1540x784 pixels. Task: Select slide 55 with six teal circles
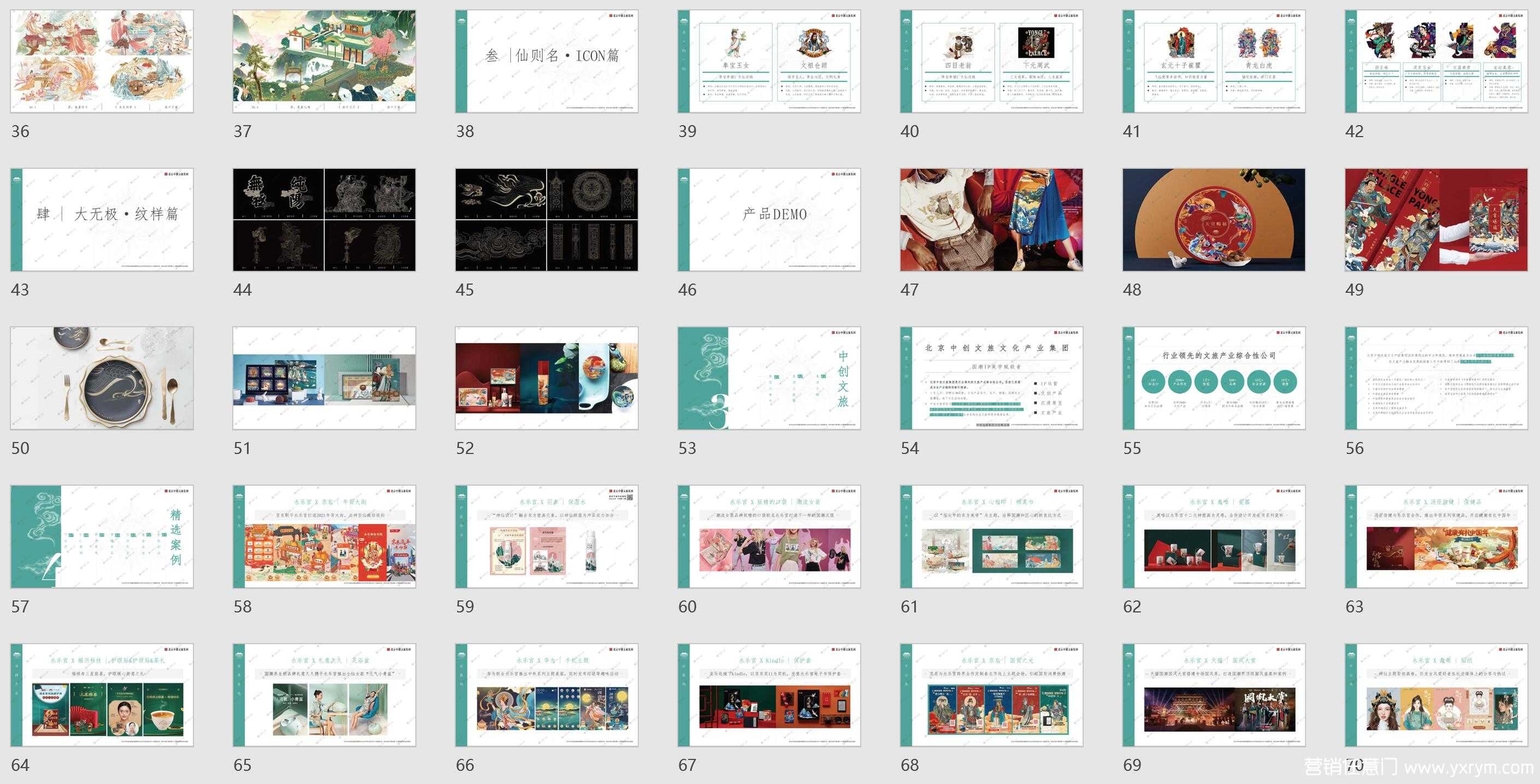pyautogui.click(x=1214, y=378)
